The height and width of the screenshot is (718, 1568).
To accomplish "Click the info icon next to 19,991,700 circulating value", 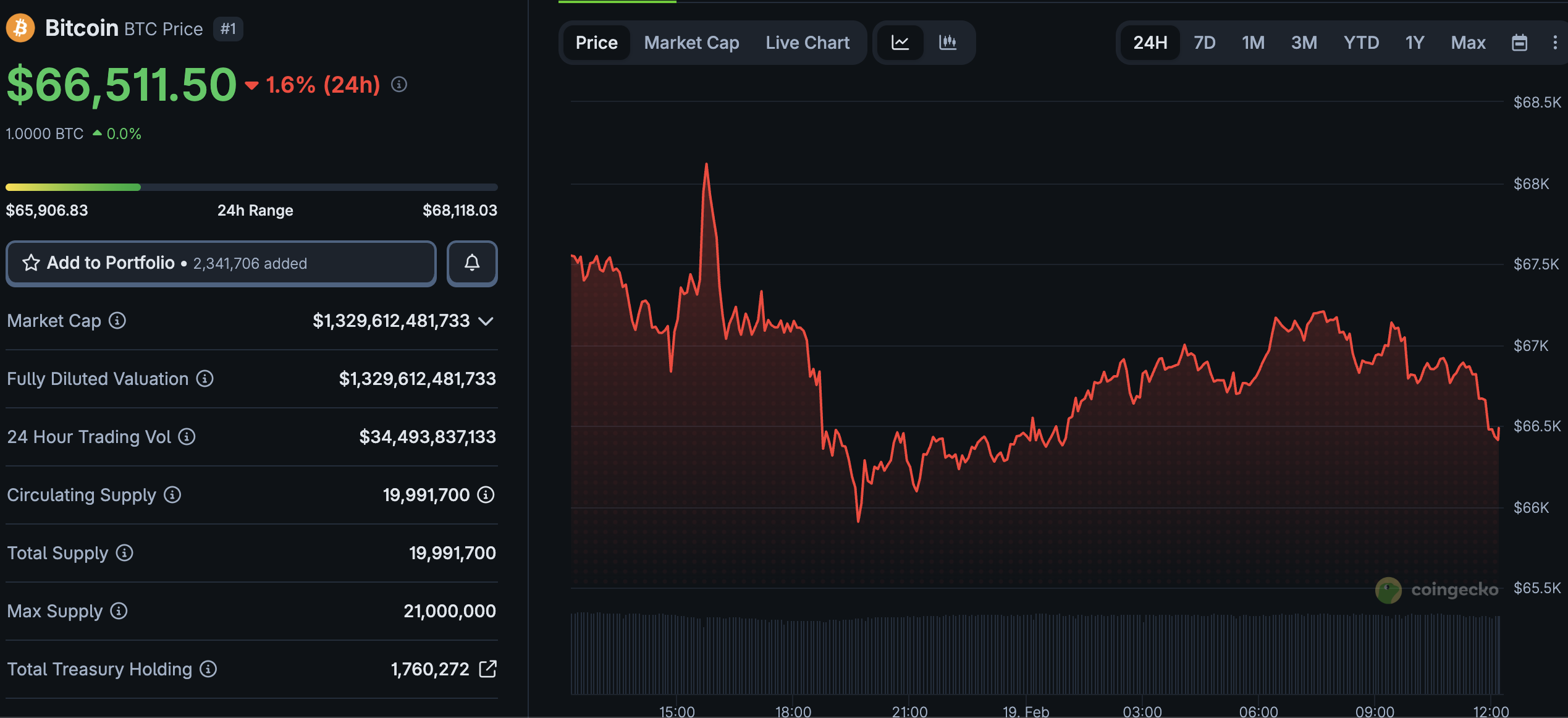I will 486,495.
